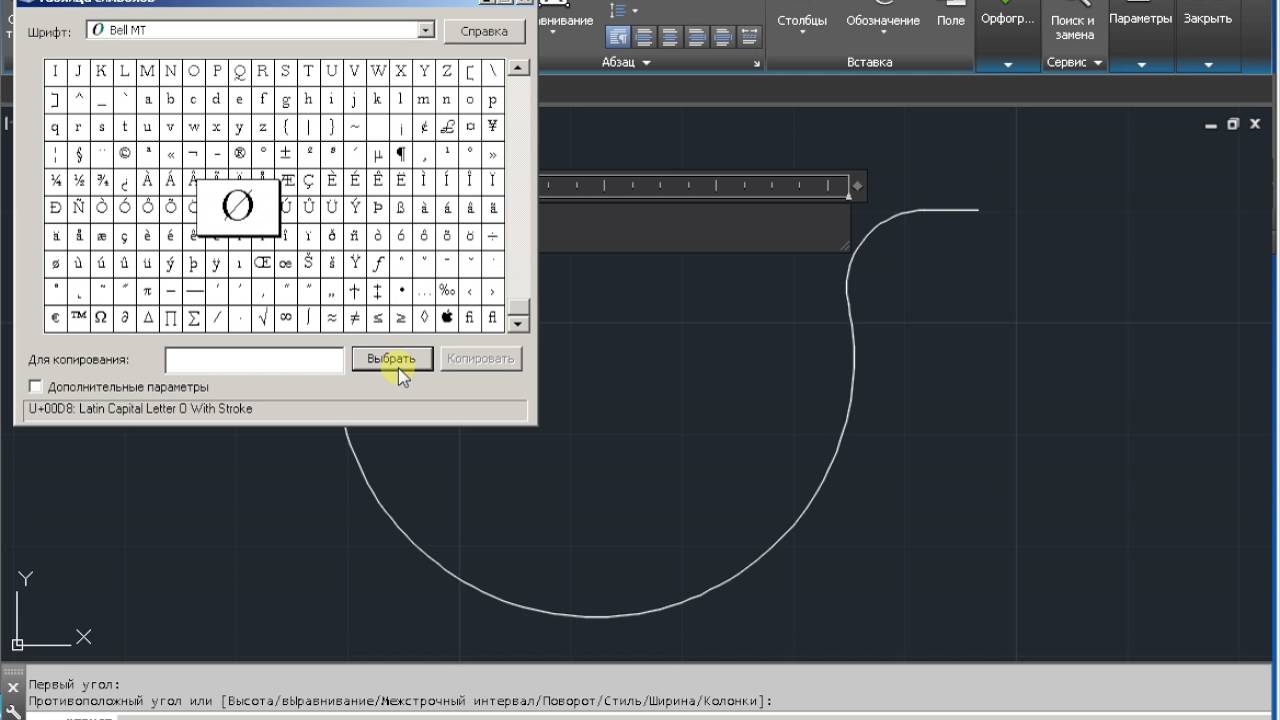Select the one-half ½ fraction
The image size is (1280, 720).
(x=78, y=181)
